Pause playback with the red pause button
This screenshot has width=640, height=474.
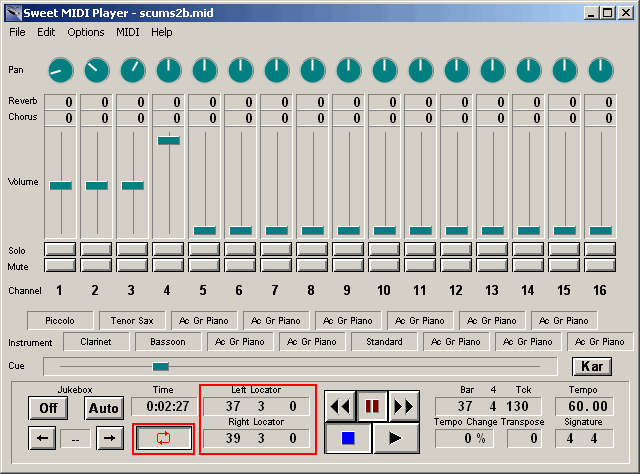click(372, 406)
